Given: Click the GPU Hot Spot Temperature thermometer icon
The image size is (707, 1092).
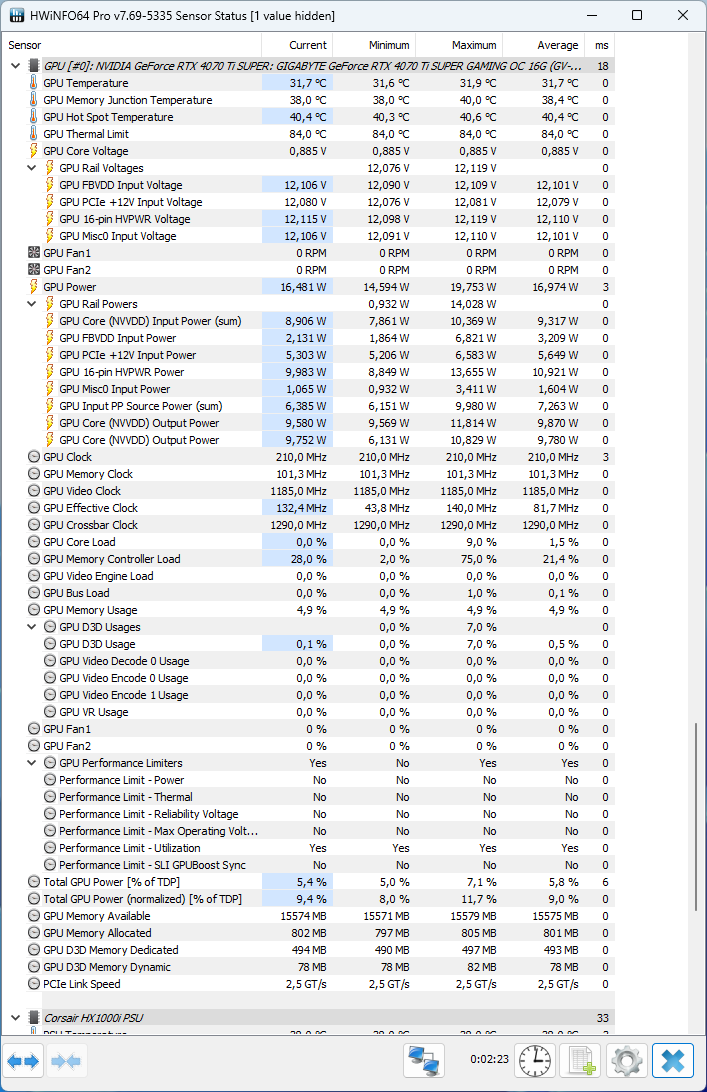Looking at the screenshot, I should click(x=33, y=117).
